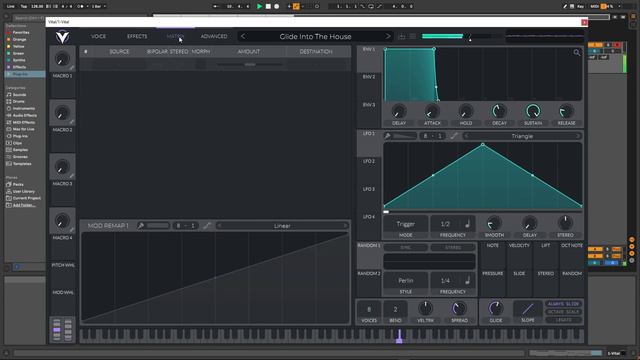The width and height of the screenshot is (640, 360).
Task: Open the Perlin STYLE dropdown
Action: tap(405, 281)
